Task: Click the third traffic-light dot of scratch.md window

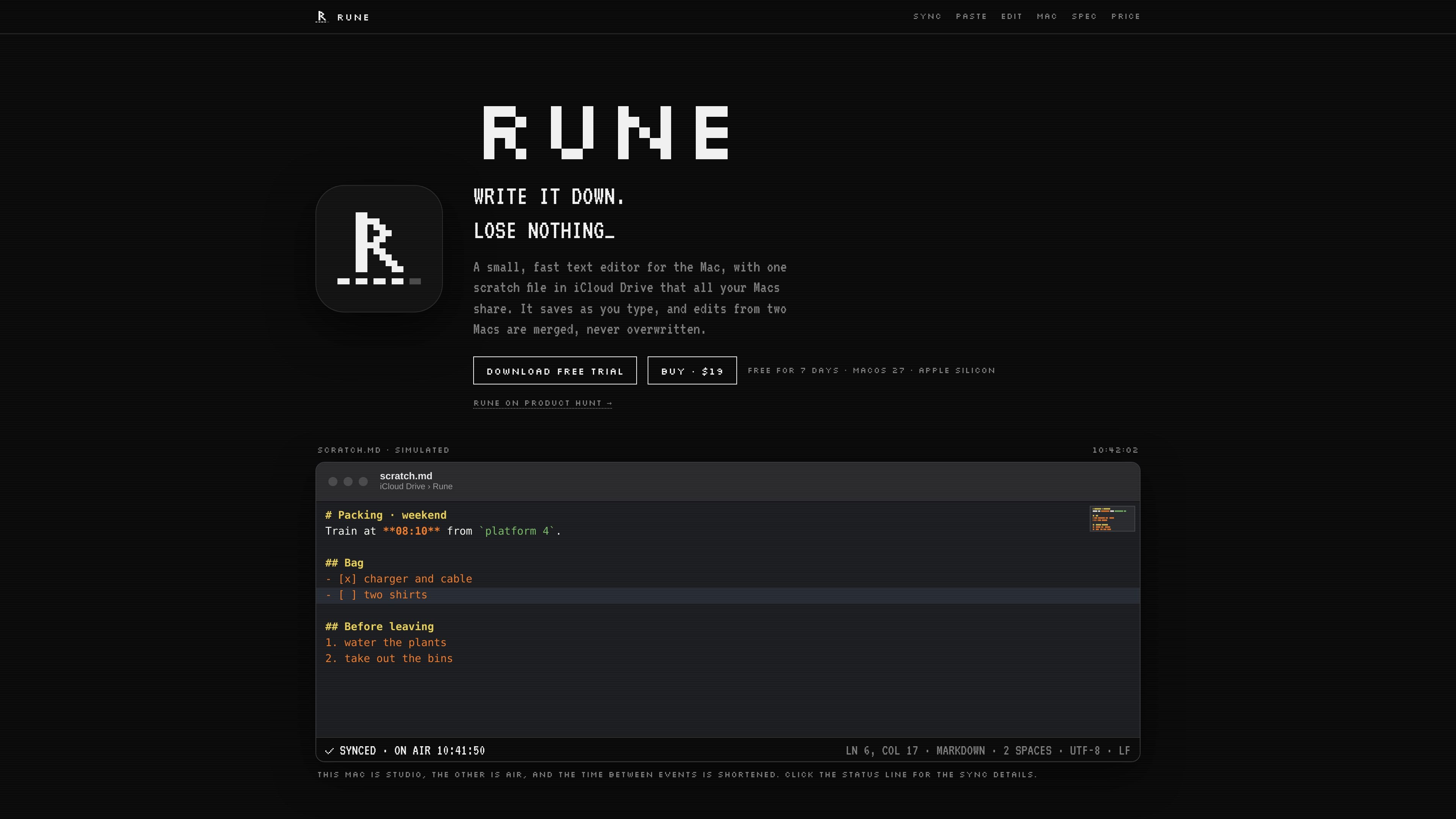Action: [x=364, y=482]
